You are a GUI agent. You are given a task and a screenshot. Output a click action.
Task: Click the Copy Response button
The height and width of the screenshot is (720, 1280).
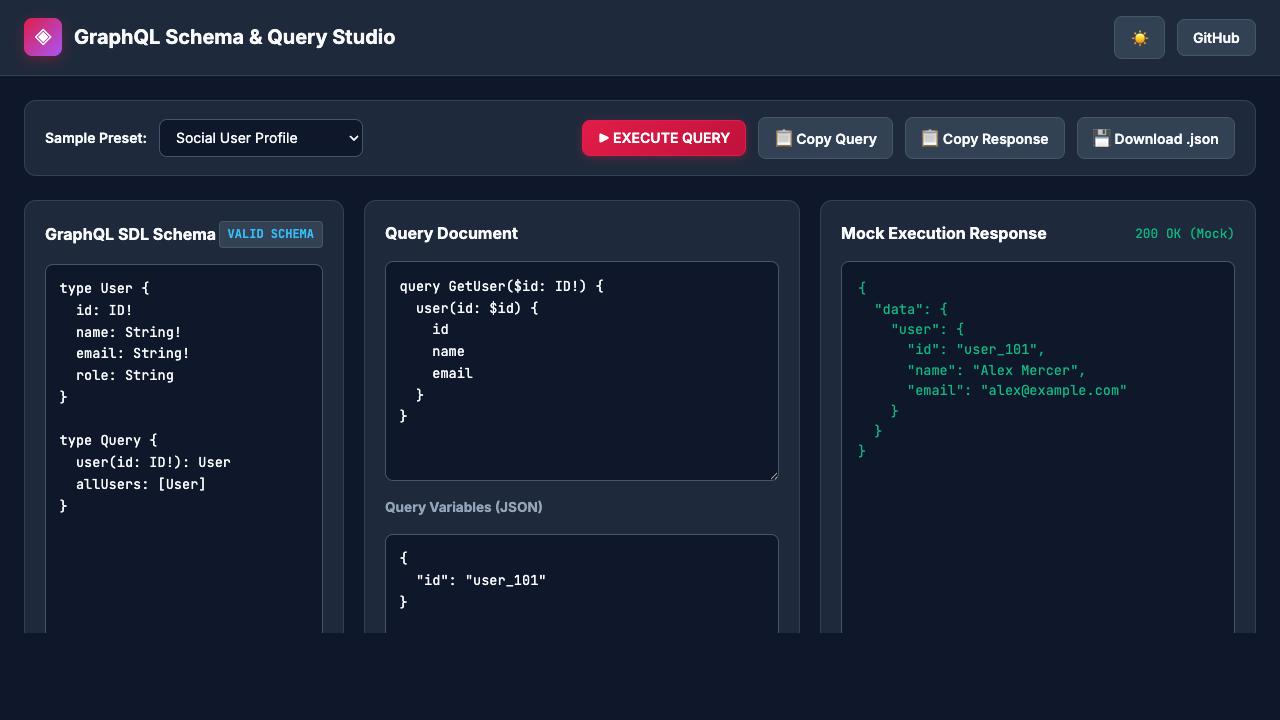click(x=985, y=138)
